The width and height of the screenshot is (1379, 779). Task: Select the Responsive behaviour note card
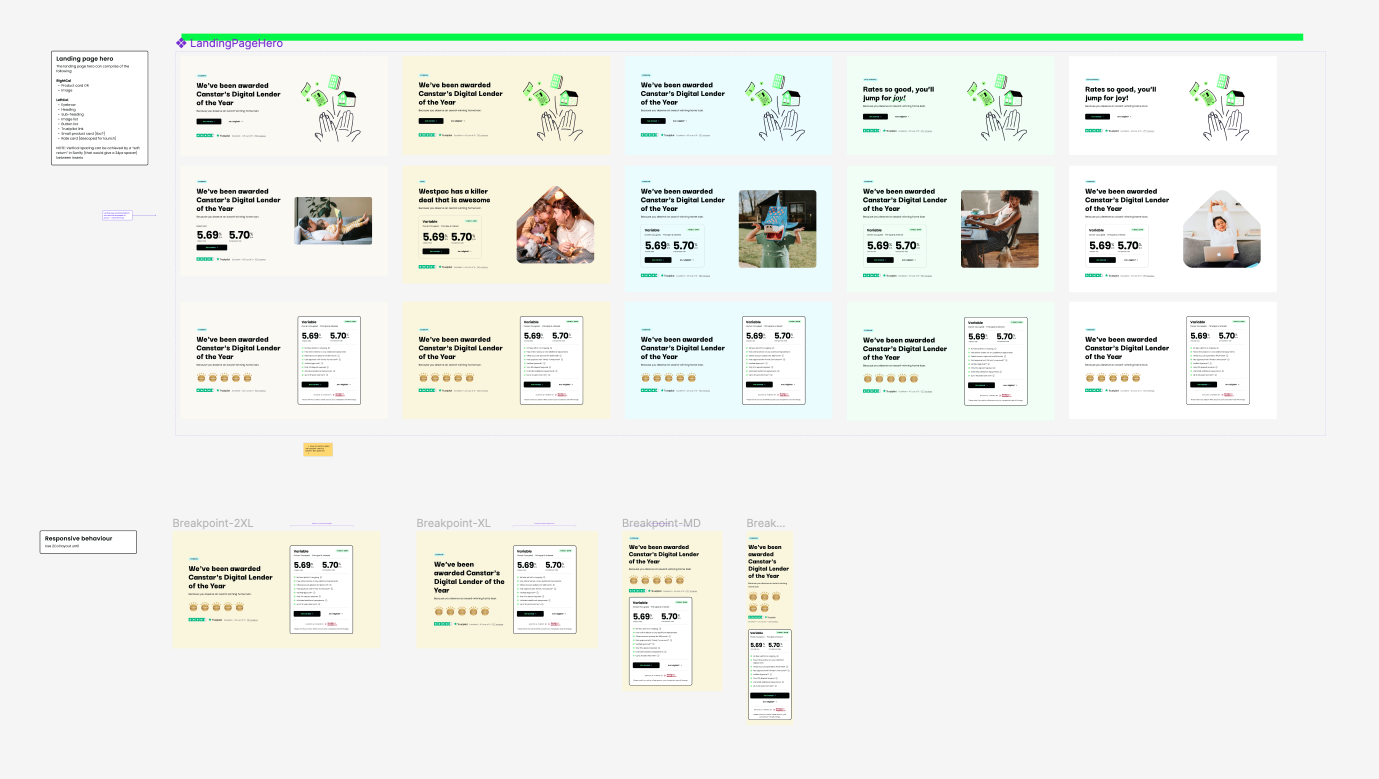[x=88, y=542]
